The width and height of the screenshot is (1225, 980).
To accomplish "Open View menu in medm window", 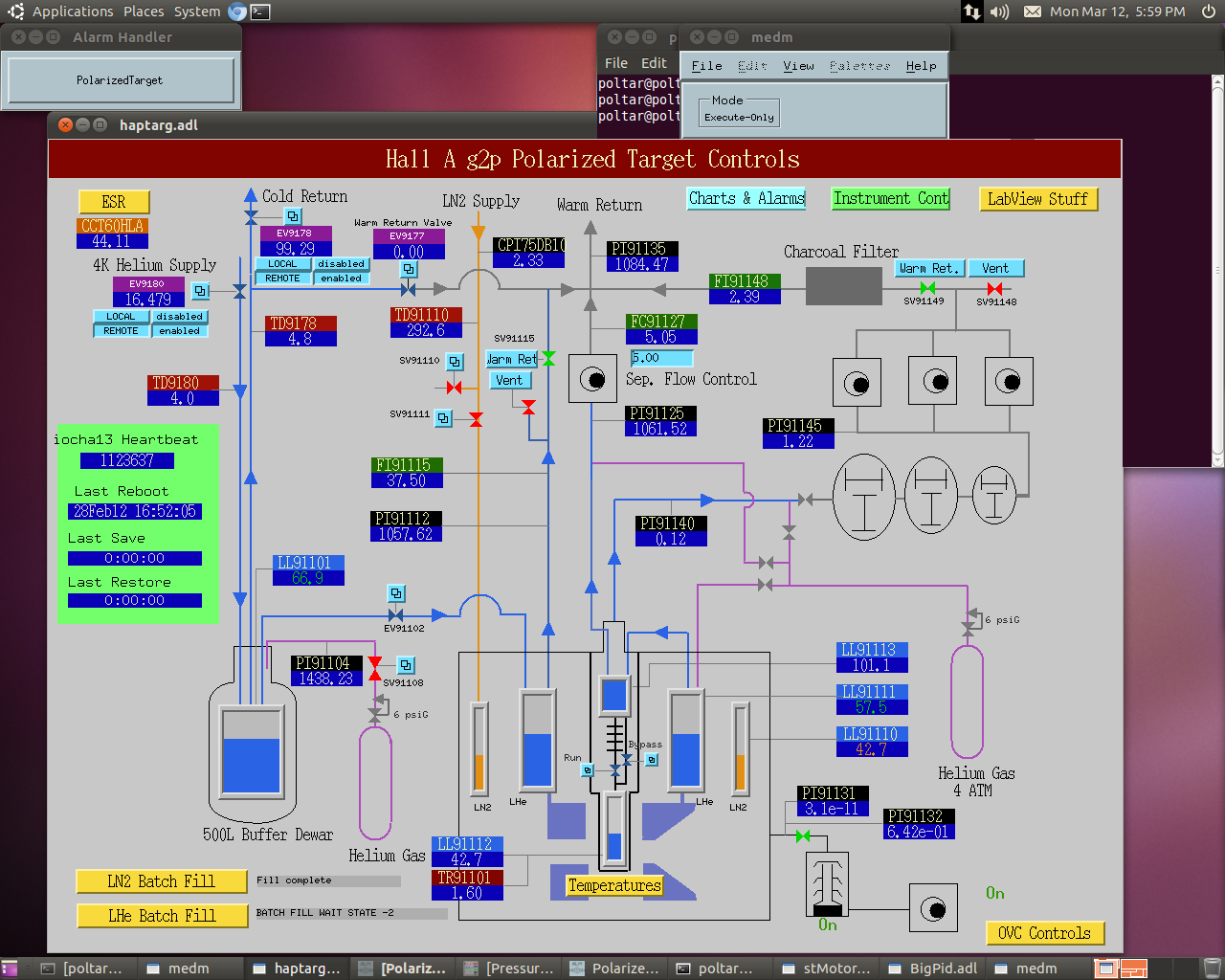I will click(x=798, y=66).
